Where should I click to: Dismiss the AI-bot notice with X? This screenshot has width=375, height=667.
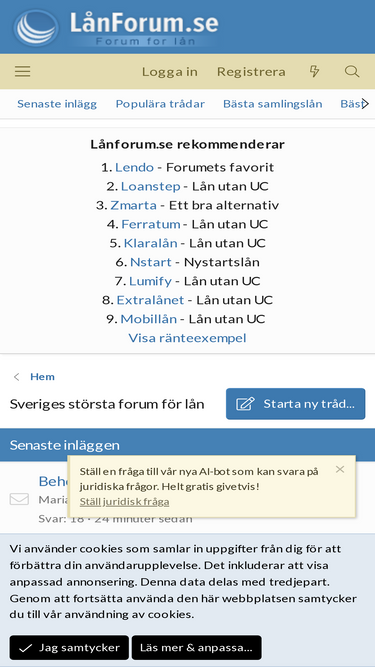coord(340,469)
